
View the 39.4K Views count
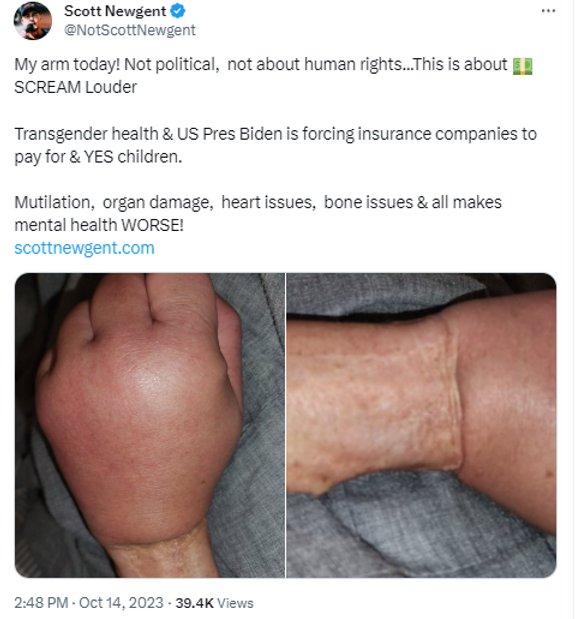click(x=214, y=603)
